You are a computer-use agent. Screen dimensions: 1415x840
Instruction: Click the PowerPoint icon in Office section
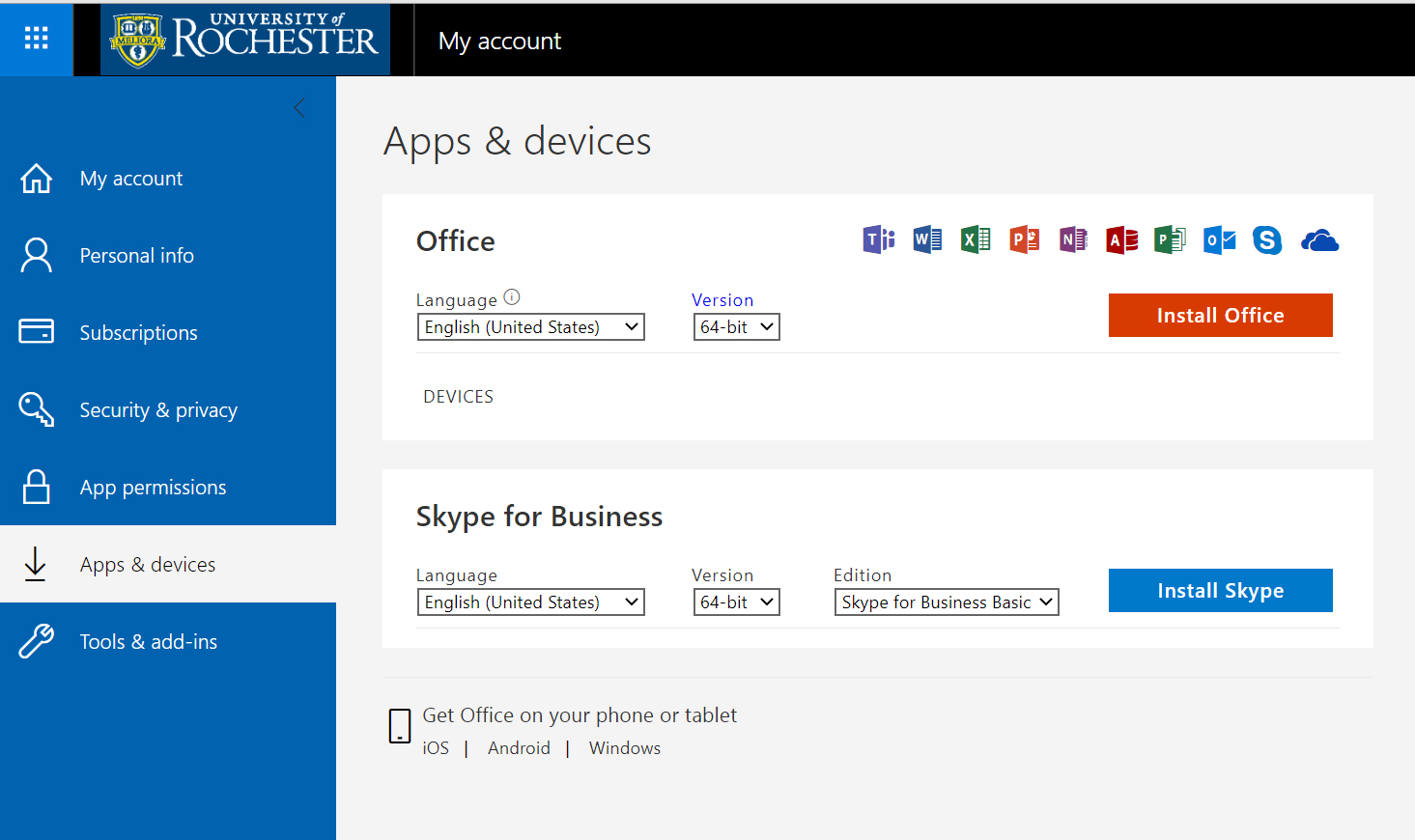point(1025,239)
